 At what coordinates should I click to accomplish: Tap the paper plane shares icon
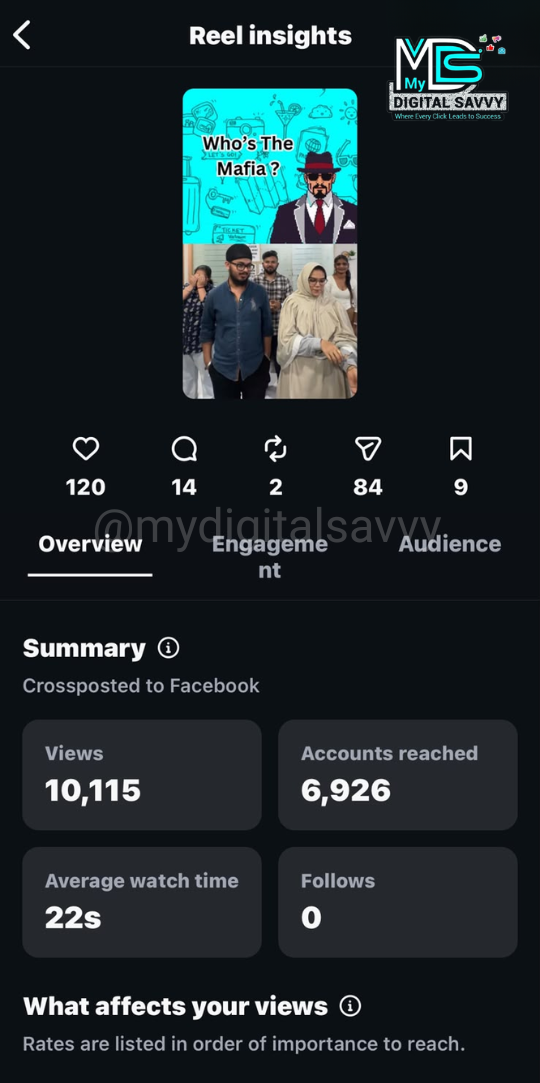coord(368,449)
